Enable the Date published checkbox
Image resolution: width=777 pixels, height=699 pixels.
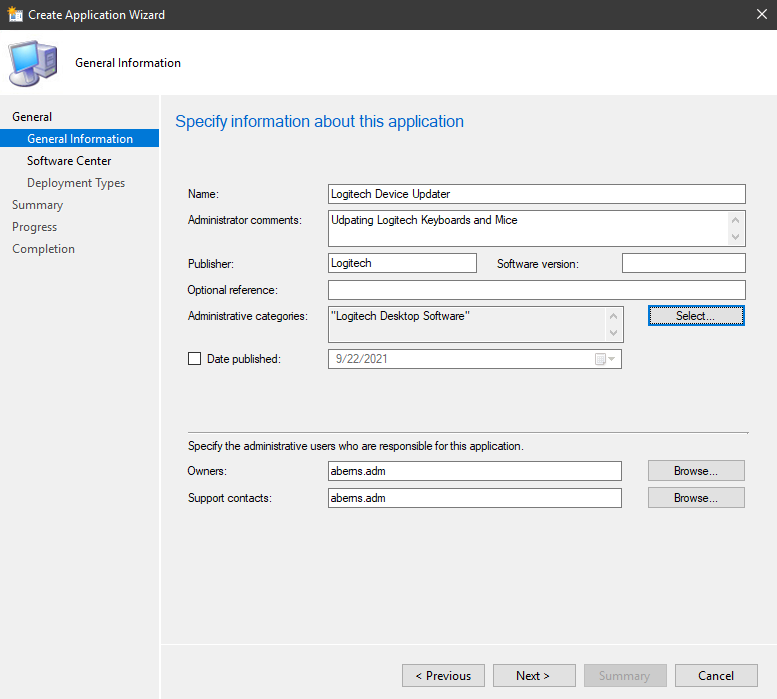[194, 359]
